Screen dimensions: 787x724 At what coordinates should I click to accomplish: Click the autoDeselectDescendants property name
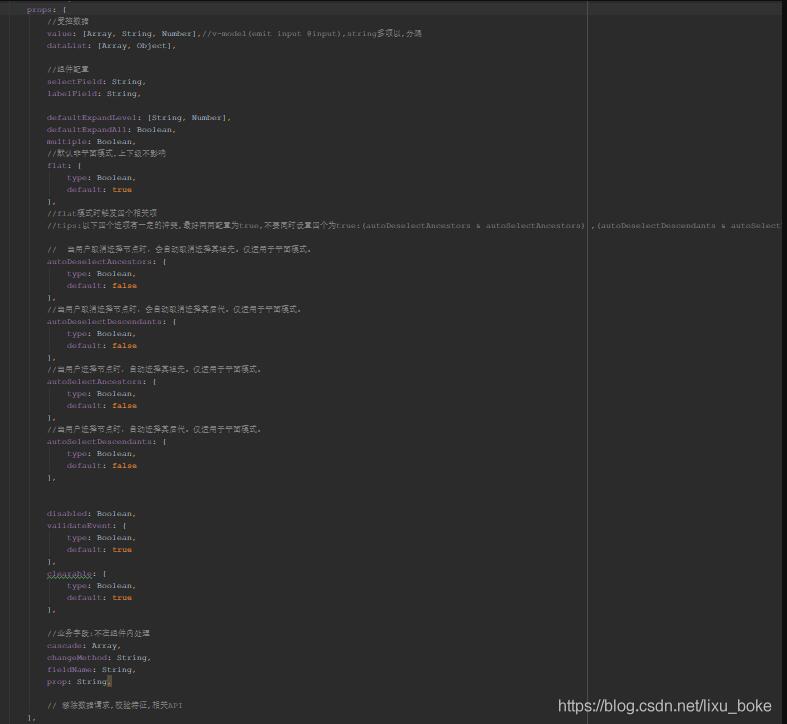pyautogui.click(x=106, y=321)
